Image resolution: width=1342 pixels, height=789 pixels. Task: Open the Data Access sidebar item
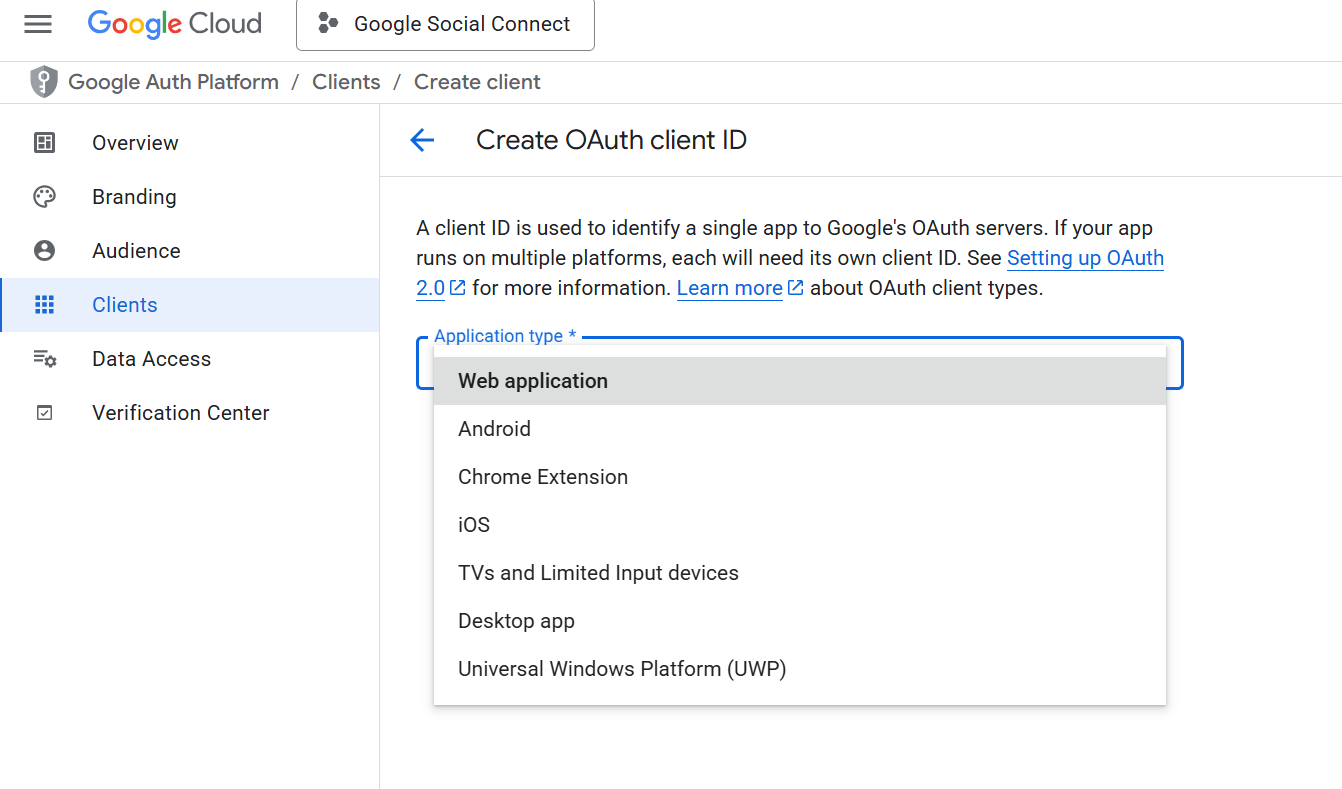coord(189,359)
